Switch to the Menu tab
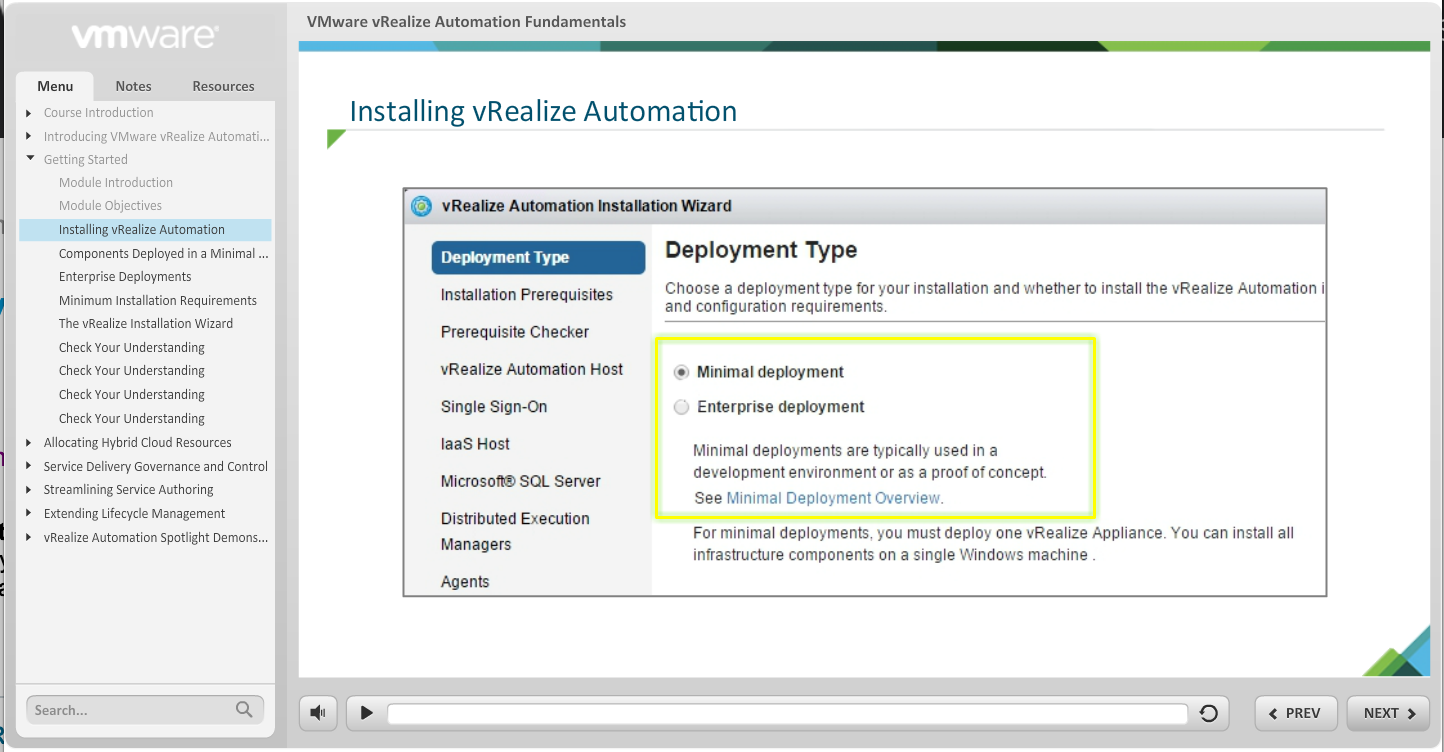 (55, 86)
